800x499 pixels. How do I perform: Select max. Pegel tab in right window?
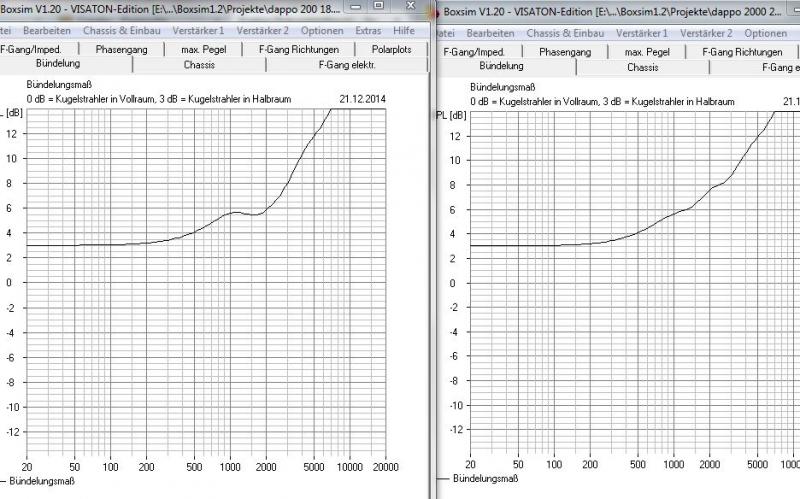click(647, 52)
